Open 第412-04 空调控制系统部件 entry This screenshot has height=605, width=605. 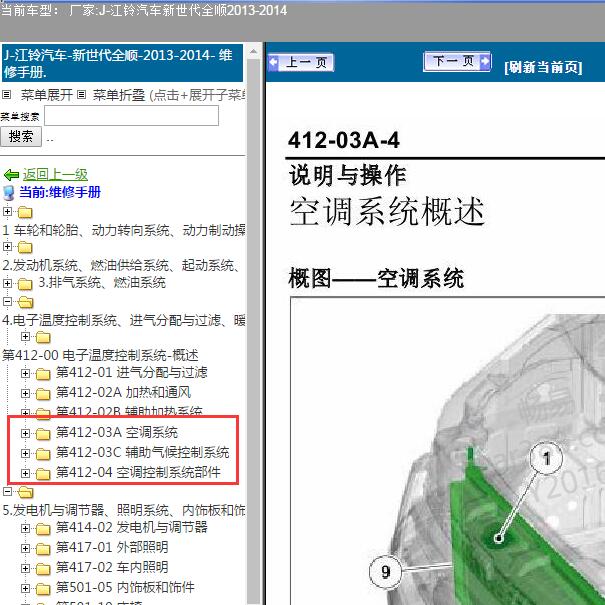[138, 472]
